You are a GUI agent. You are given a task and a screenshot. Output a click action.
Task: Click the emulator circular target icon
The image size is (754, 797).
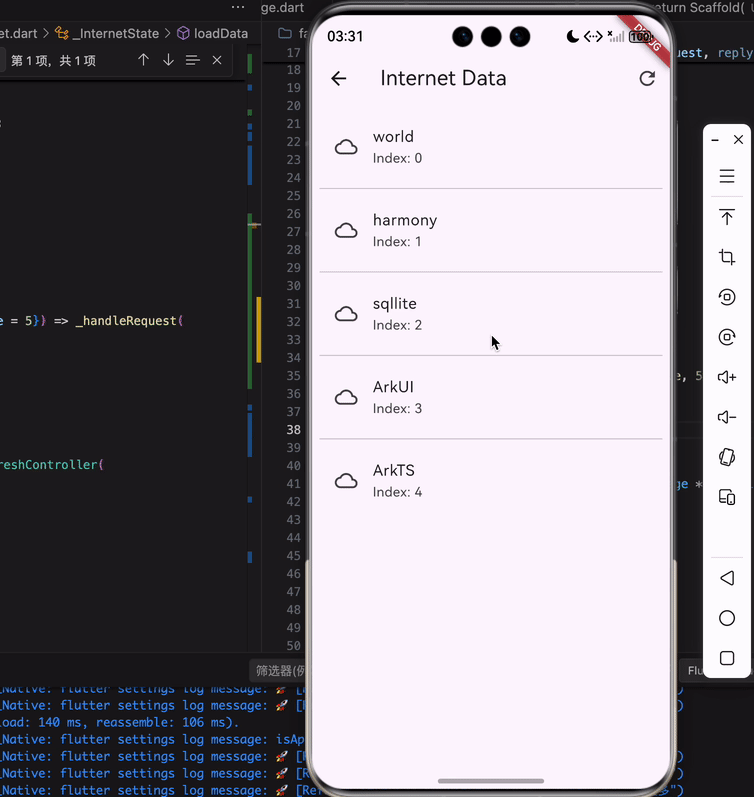[727, 337]
